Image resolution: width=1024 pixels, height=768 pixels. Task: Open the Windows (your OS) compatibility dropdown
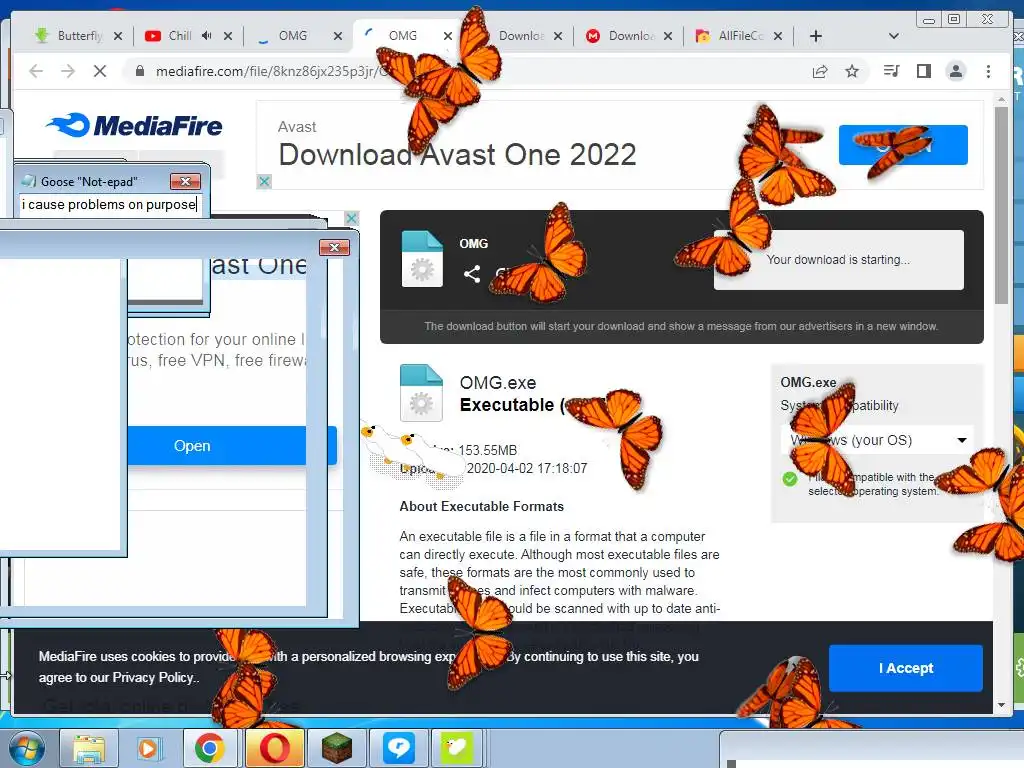tap(876, 440)
